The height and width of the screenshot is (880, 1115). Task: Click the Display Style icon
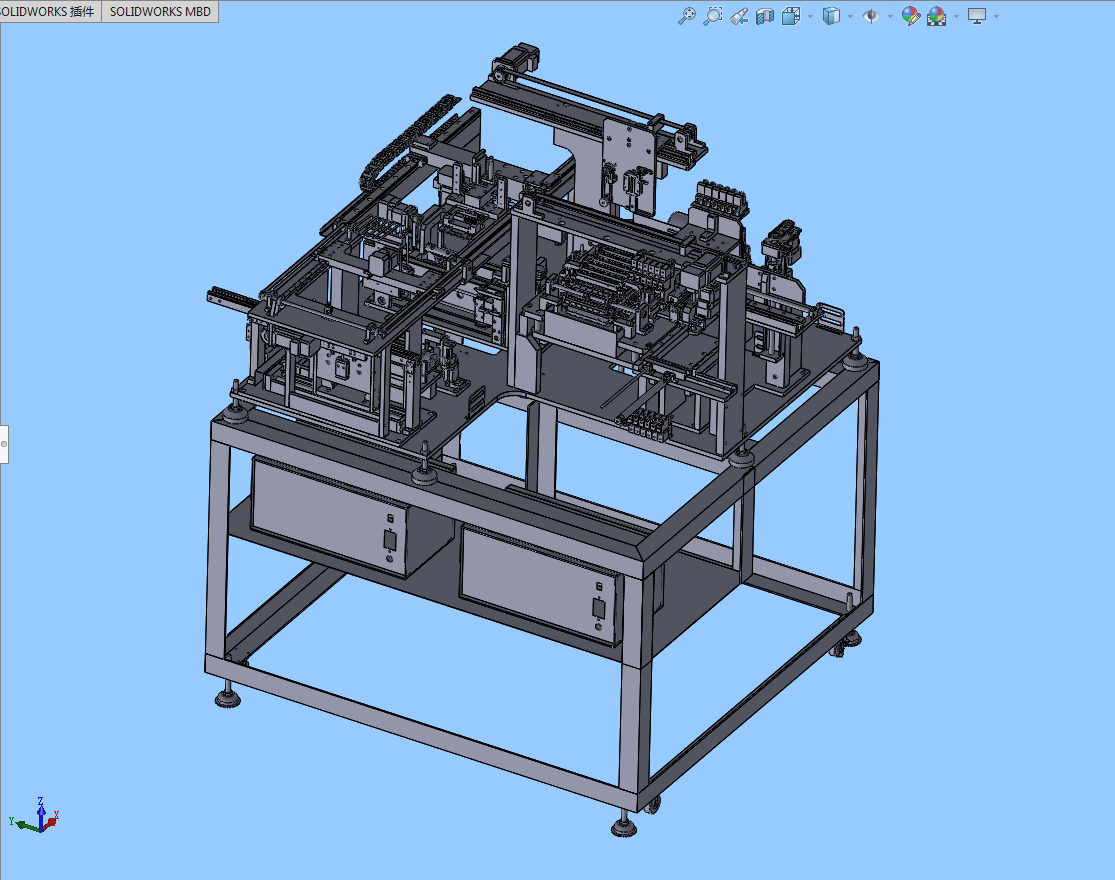831,16
